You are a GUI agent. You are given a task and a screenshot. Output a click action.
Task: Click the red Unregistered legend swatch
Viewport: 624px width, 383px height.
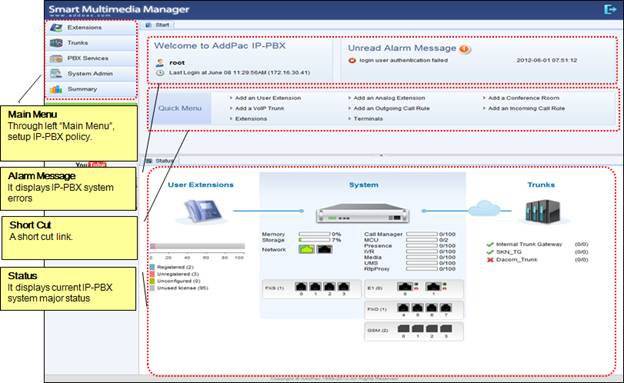tap(152, 274)
